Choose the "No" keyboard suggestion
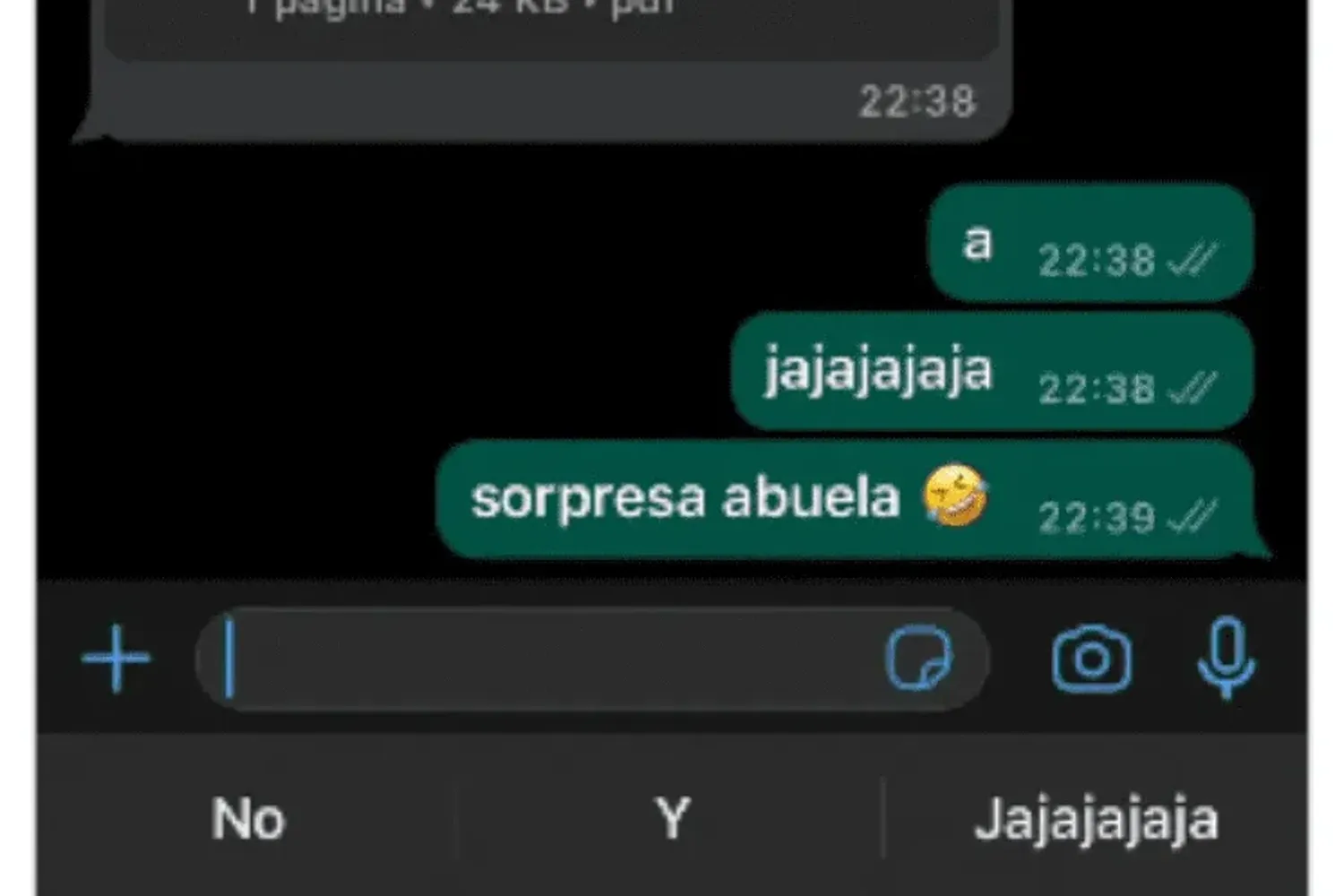This screenshot has height=896, width=1344. coord(248,818)
